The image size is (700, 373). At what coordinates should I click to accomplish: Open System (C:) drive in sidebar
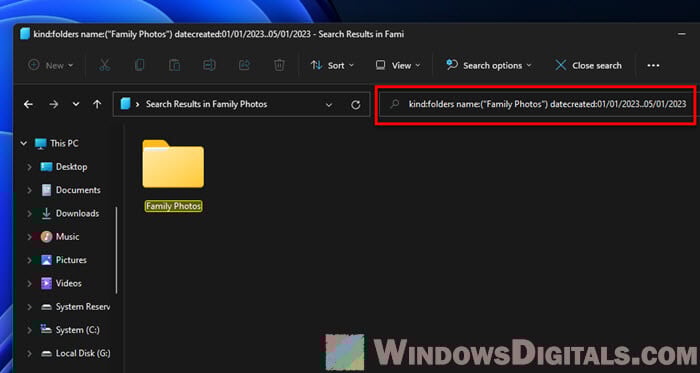70,330
